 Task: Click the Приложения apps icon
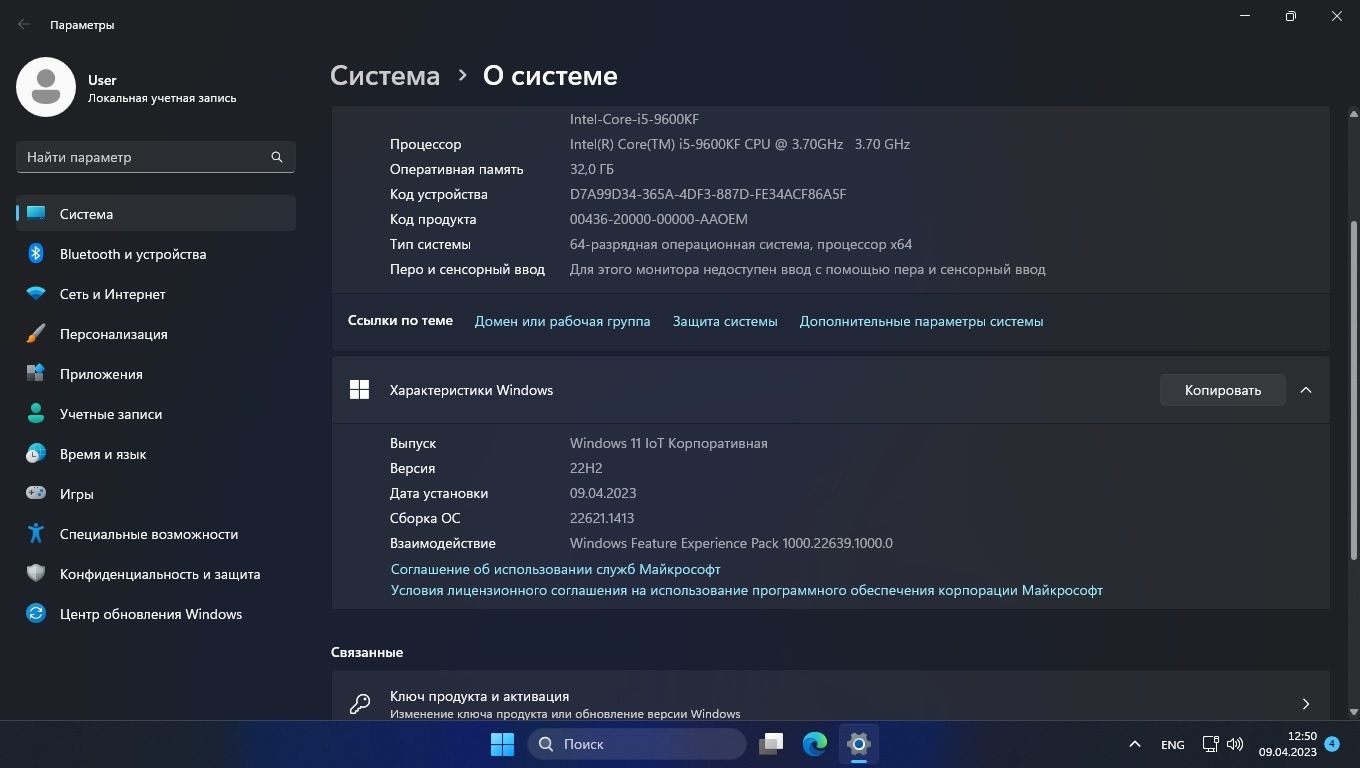point(36,374)
